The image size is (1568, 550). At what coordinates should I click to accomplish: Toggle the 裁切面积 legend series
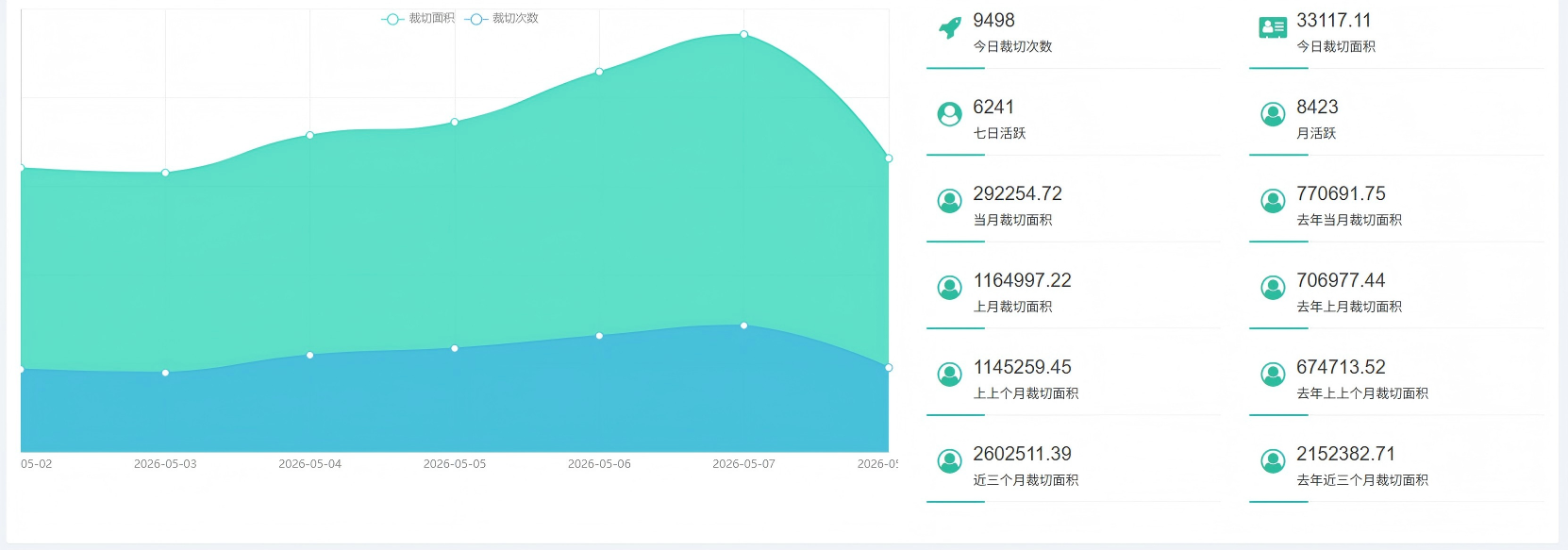click(418, 19)
